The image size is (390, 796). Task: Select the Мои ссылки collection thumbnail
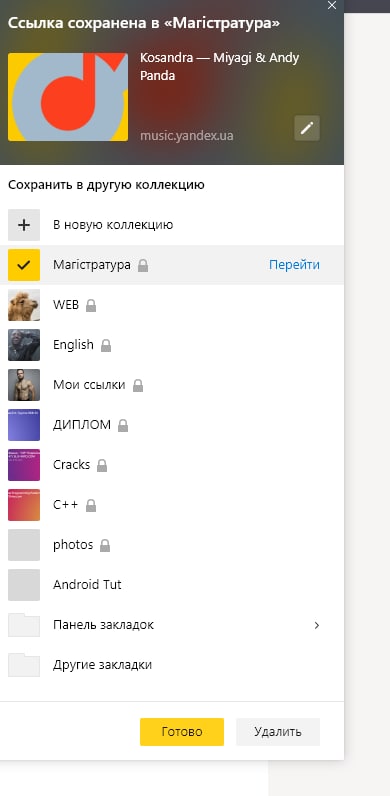24,385
